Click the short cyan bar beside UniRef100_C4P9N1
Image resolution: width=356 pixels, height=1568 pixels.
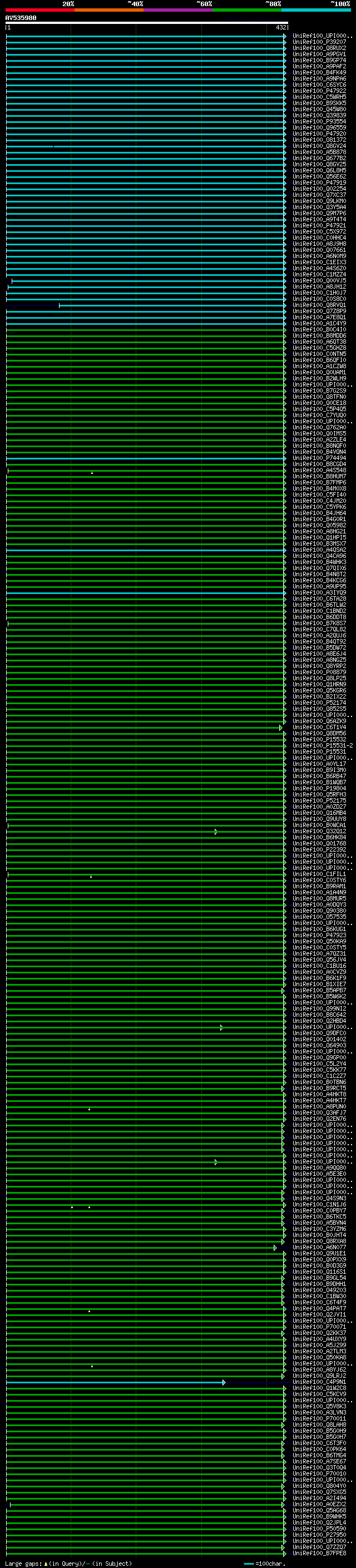pyautogui.click(x=116, y=1382)
